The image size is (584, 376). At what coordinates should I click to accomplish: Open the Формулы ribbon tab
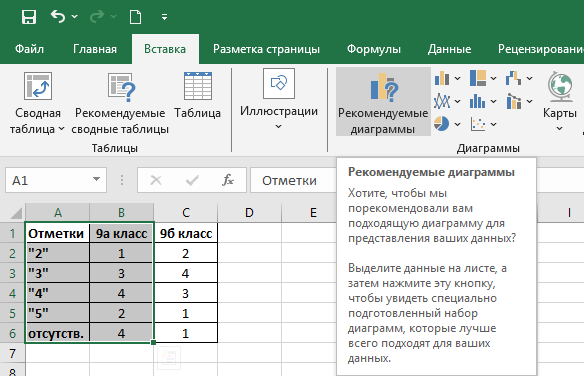point(374,49)
